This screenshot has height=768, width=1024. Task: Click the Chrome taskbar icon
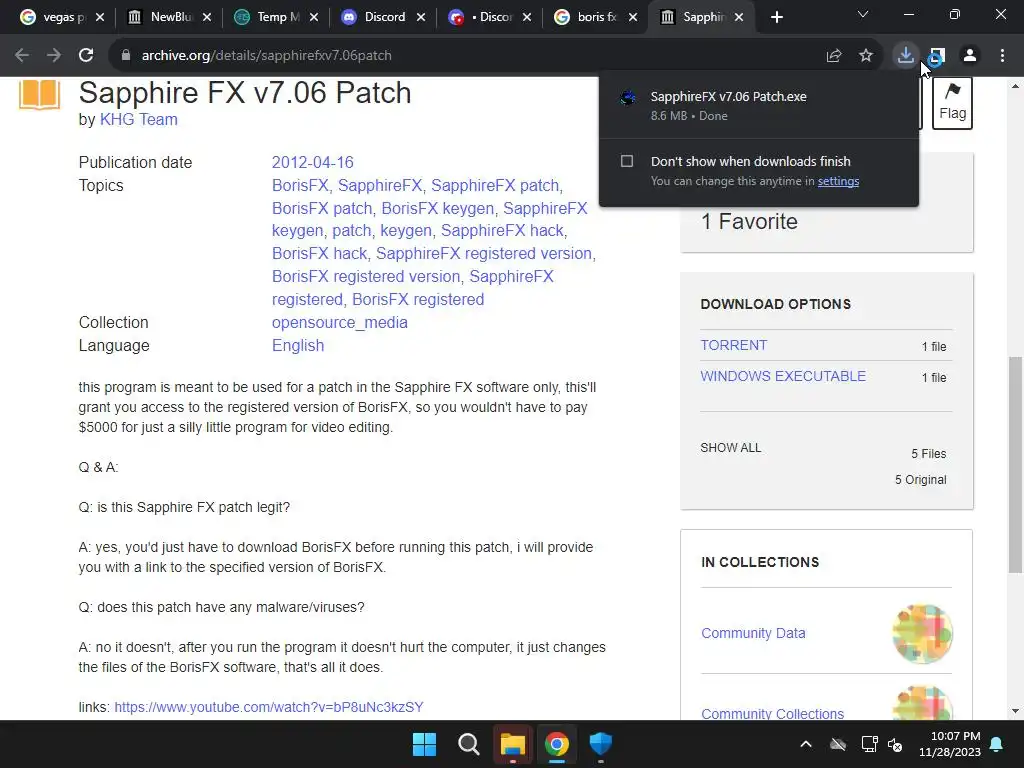coord(556,744)
